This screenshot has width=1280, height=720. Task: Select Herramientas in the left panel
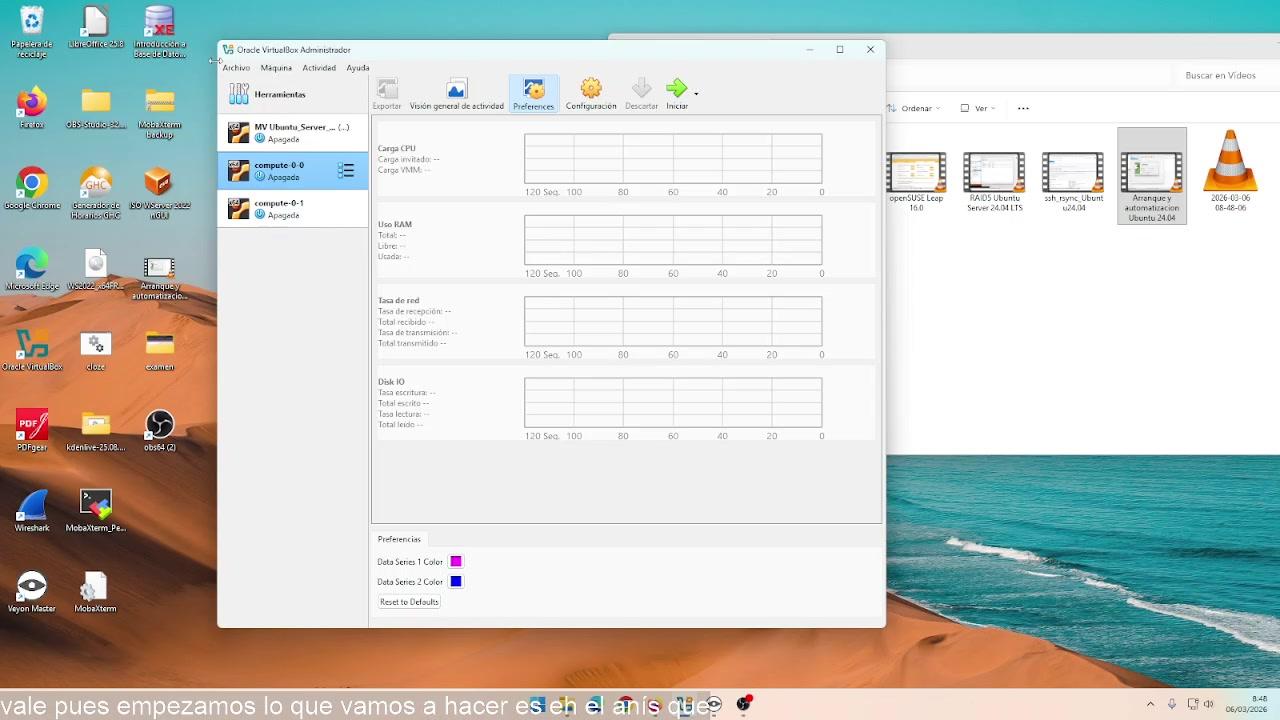point(280,94)
